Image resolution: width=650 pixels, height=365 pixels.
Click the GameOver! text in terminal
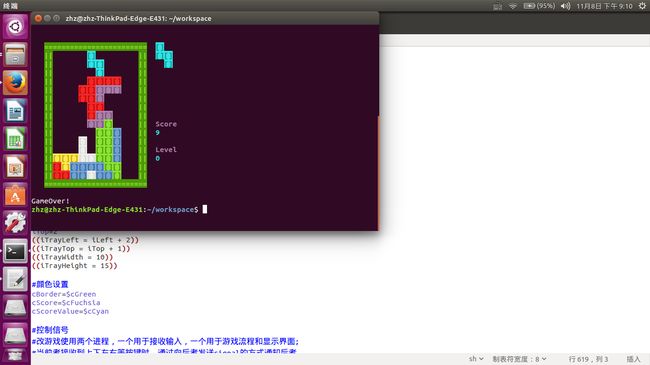pyautogui.click(x=51, y=201)
